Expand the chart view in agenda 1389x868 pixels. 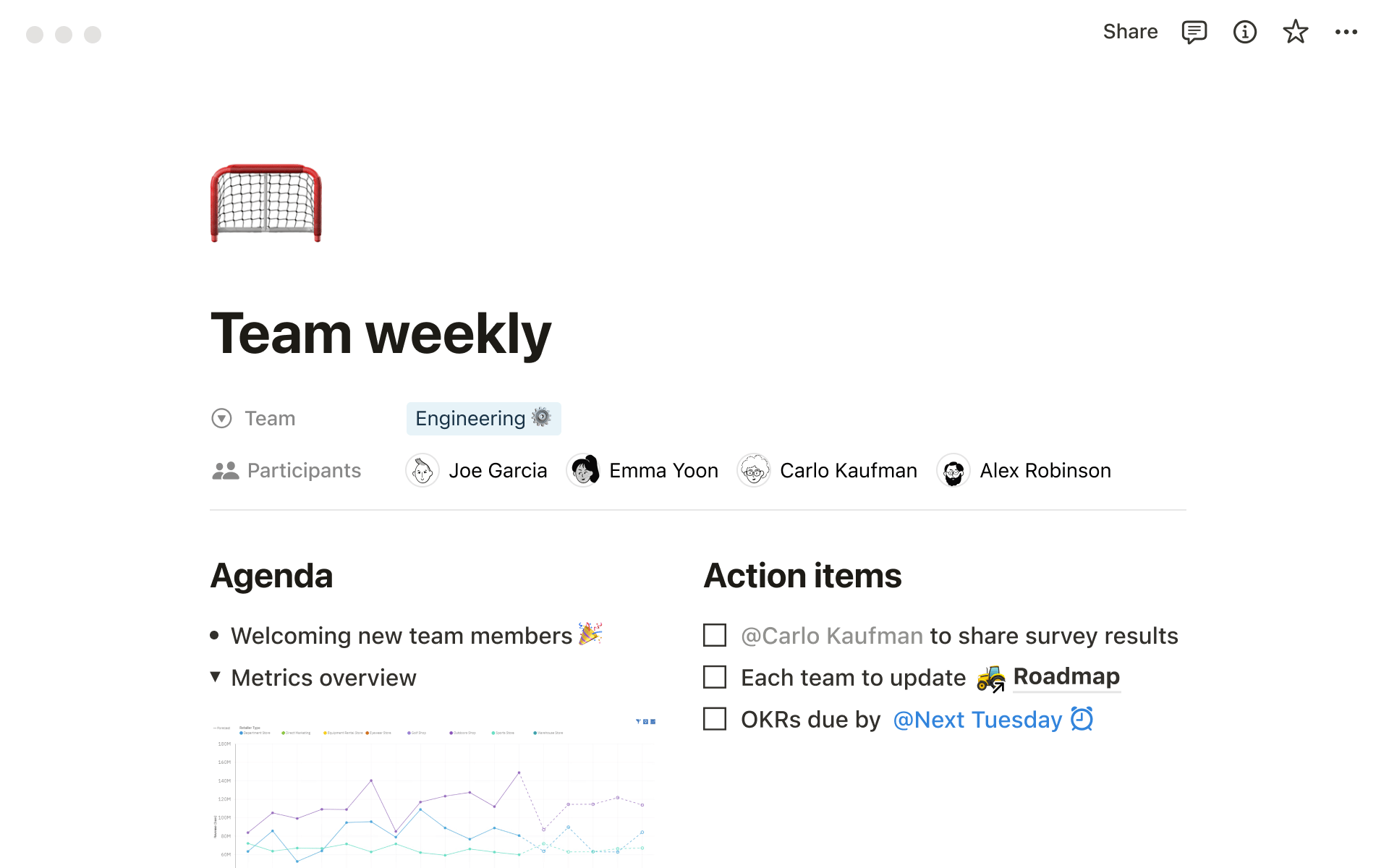coord(653,720)
